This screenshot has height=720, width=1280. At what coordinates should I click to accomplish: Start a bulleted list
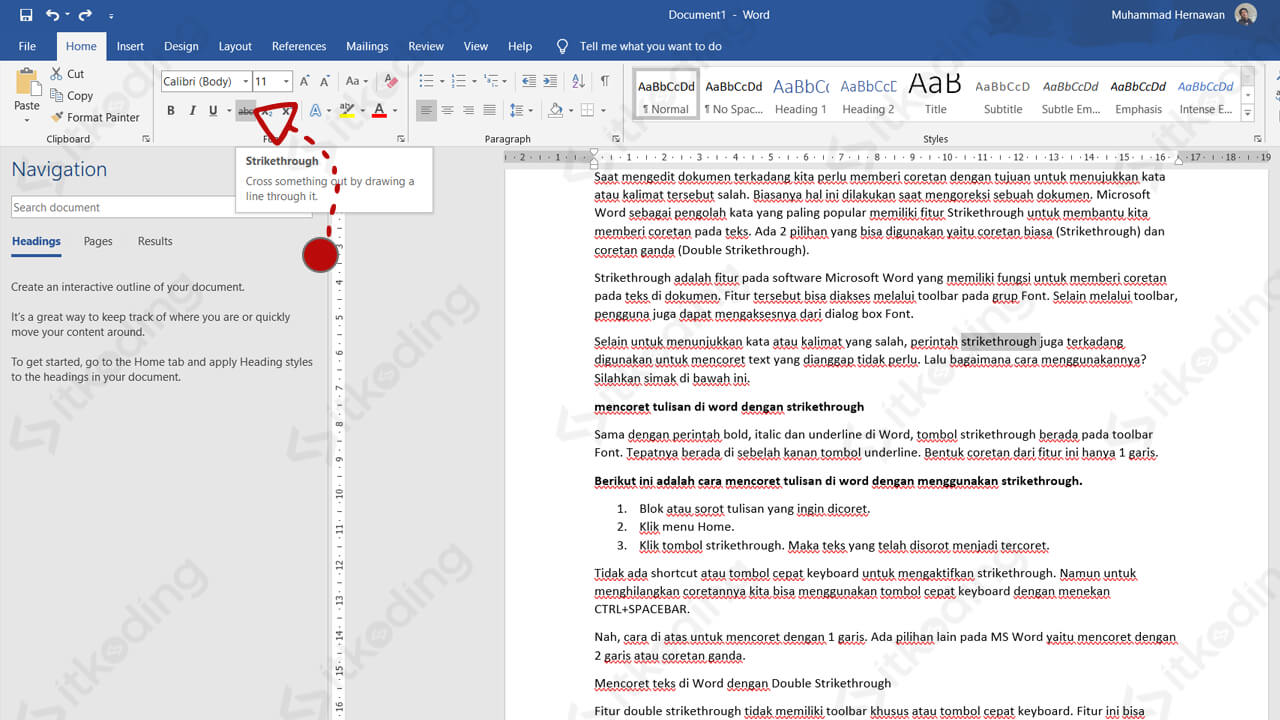(426, 82)
